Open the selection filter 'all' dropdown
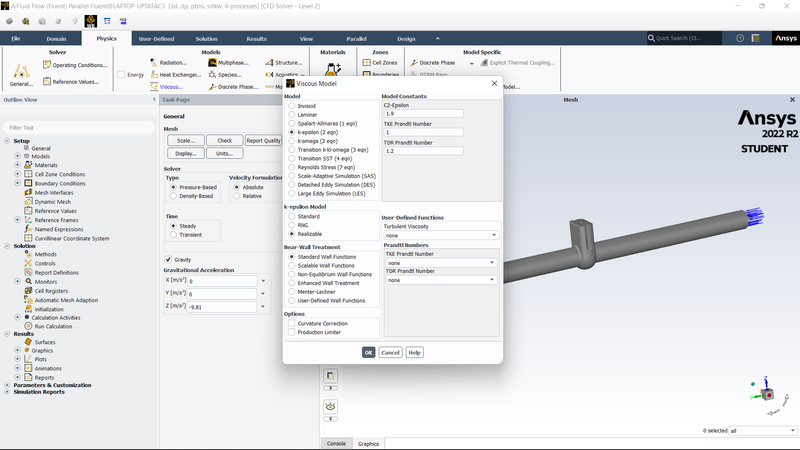800x450 pixels. 762,431
